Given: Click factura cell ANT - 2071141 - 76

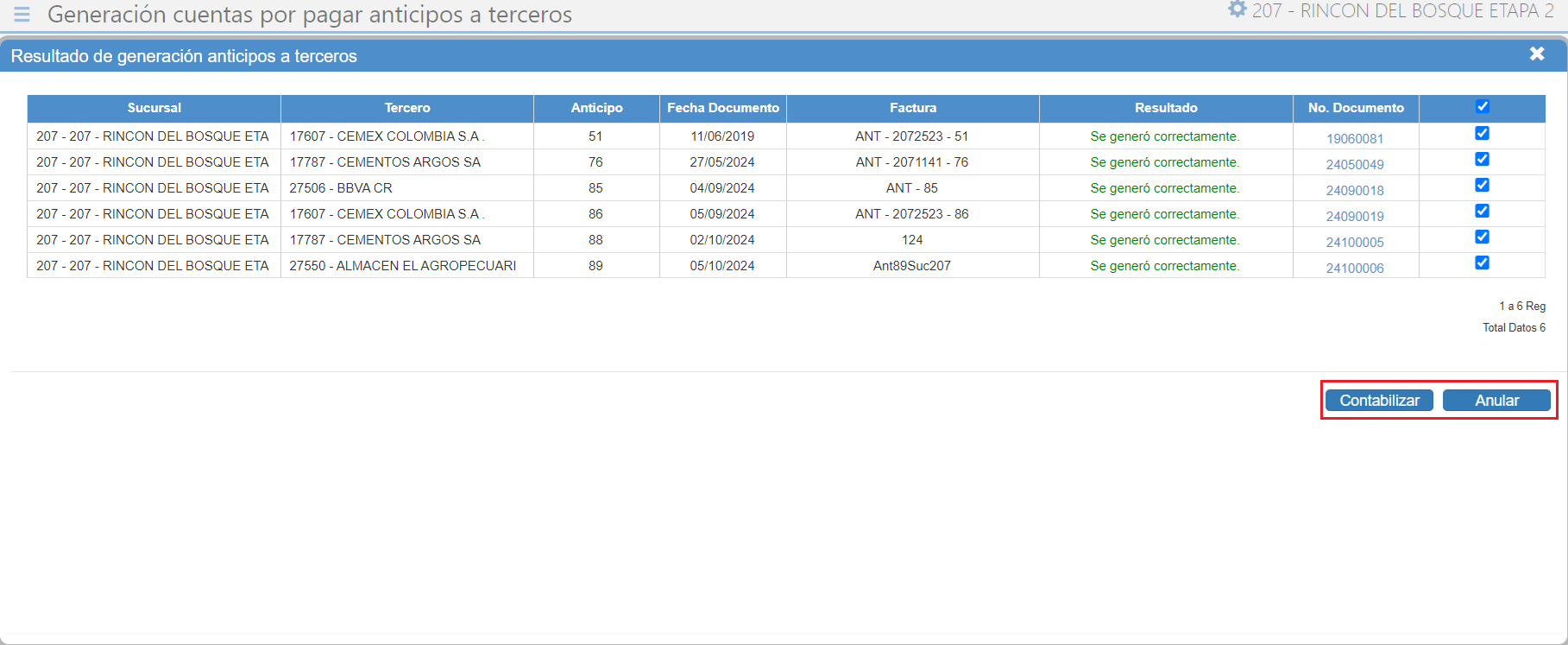Looking at the screenshot, I should coord(912,162).
